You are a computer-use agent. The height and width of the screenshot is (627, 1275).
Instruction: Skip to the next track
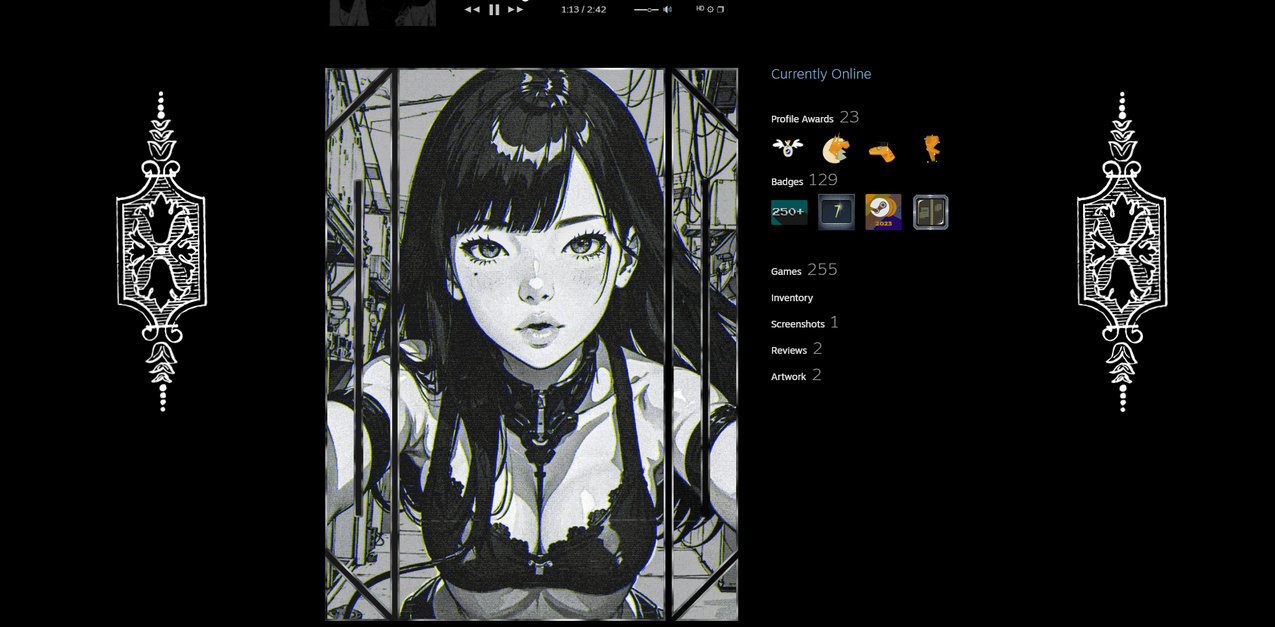click(x=516, y=9)
